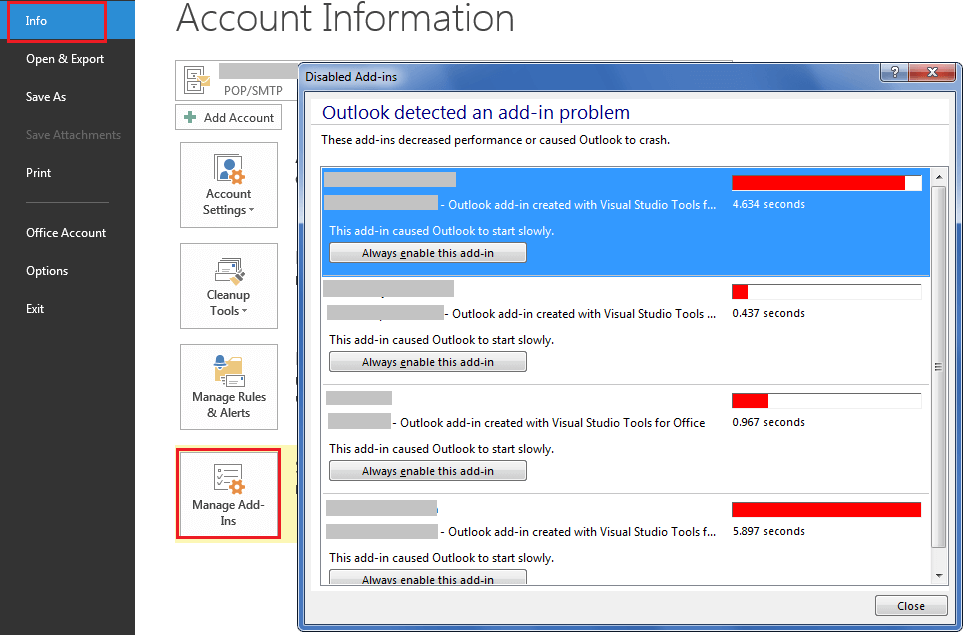Always enable the 5.897 second add-in
Viewport: 963px width, 635px height.
427,577
